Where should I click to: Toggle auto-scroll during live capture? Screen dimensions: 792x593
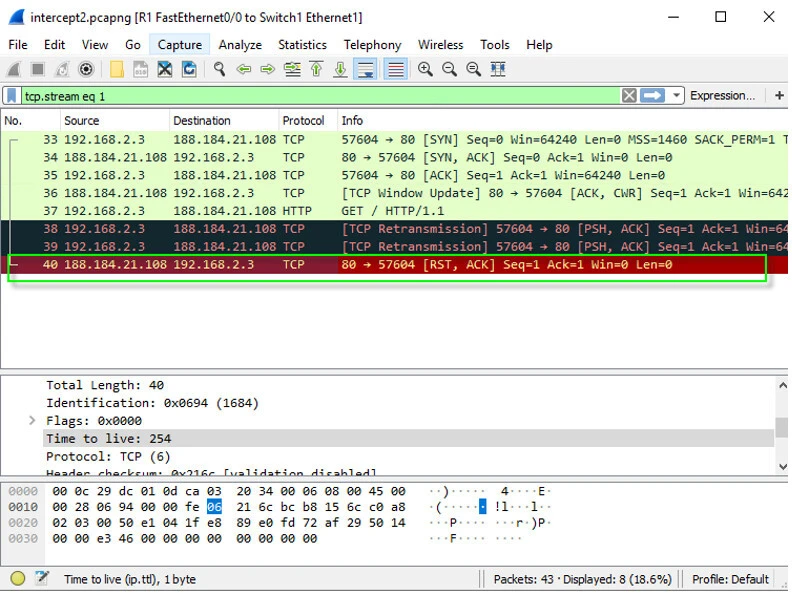[x=365, y=69]
